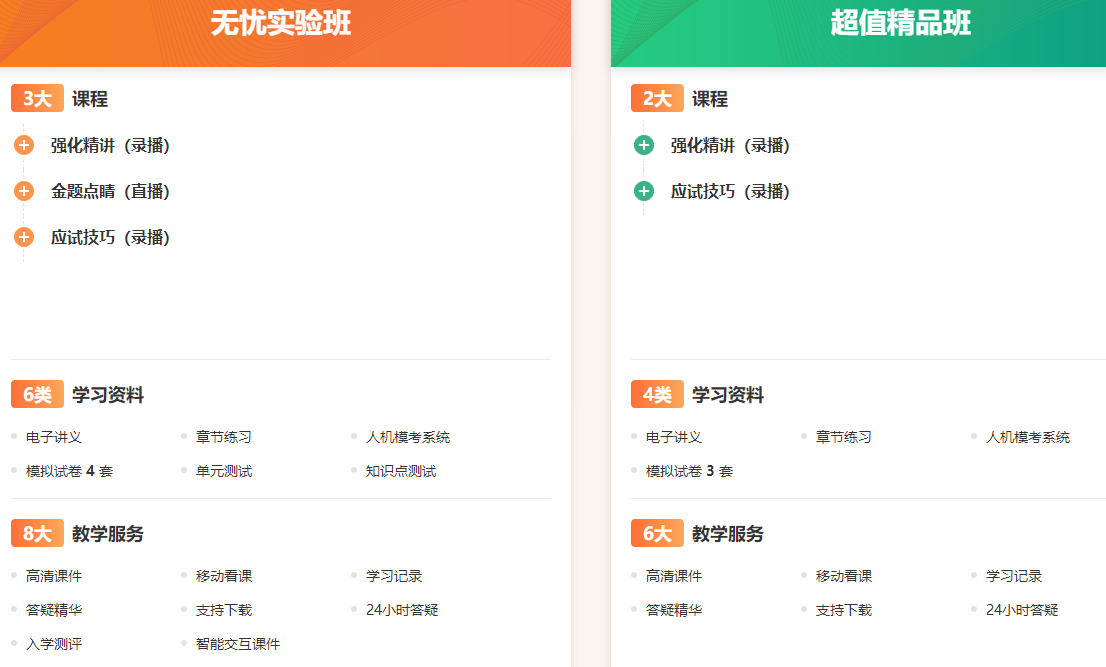Click the orange plus beside 应试技巧

(22, 237)
